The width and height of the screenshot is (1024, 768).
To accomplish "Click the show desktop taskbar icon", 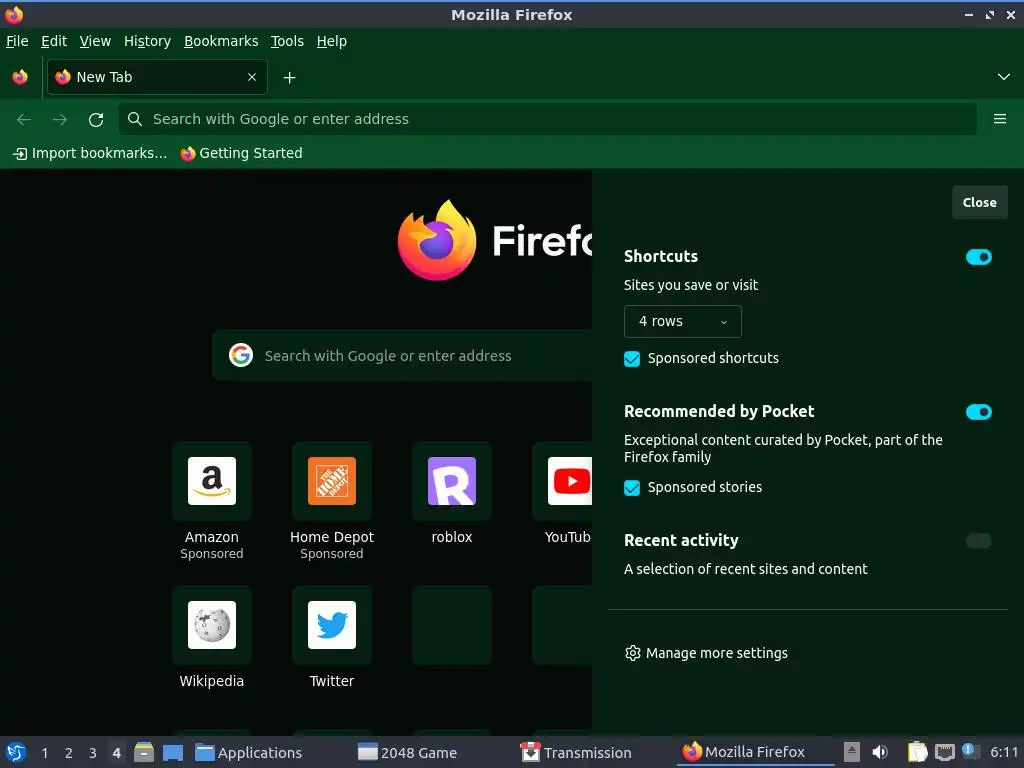I will [173, 752].
